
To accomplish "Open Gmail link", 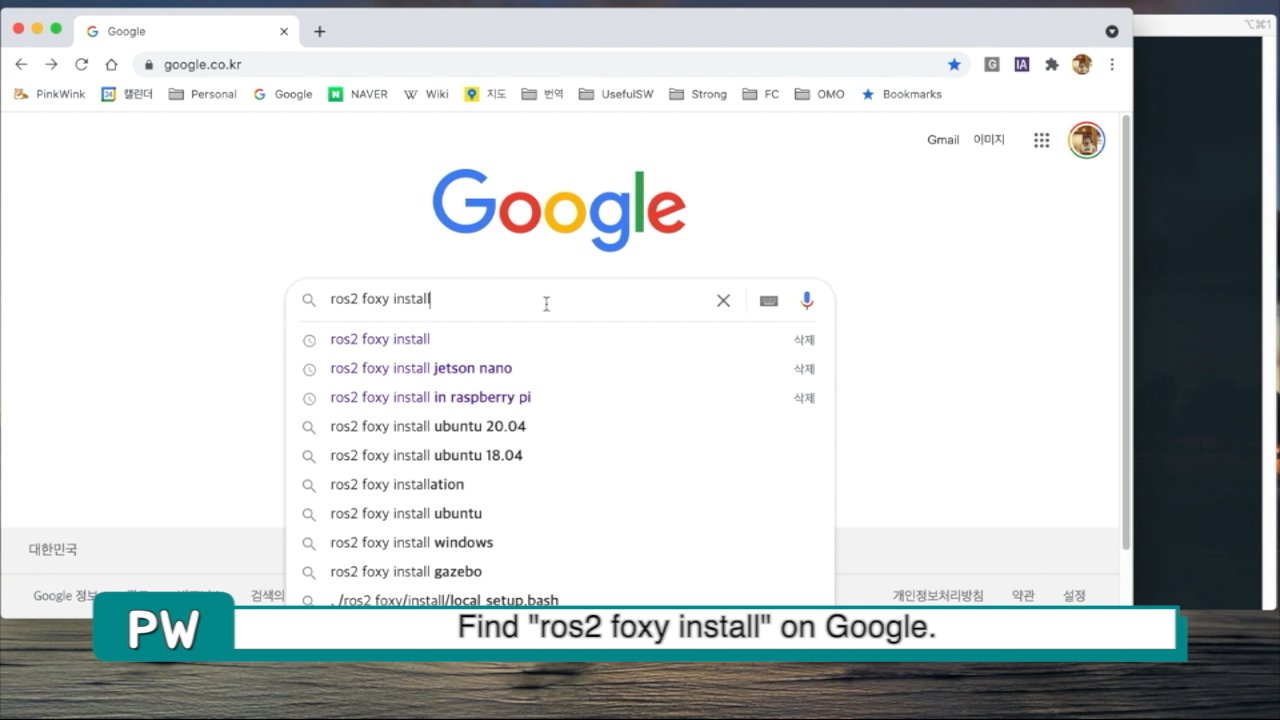I will pos(943,140).
